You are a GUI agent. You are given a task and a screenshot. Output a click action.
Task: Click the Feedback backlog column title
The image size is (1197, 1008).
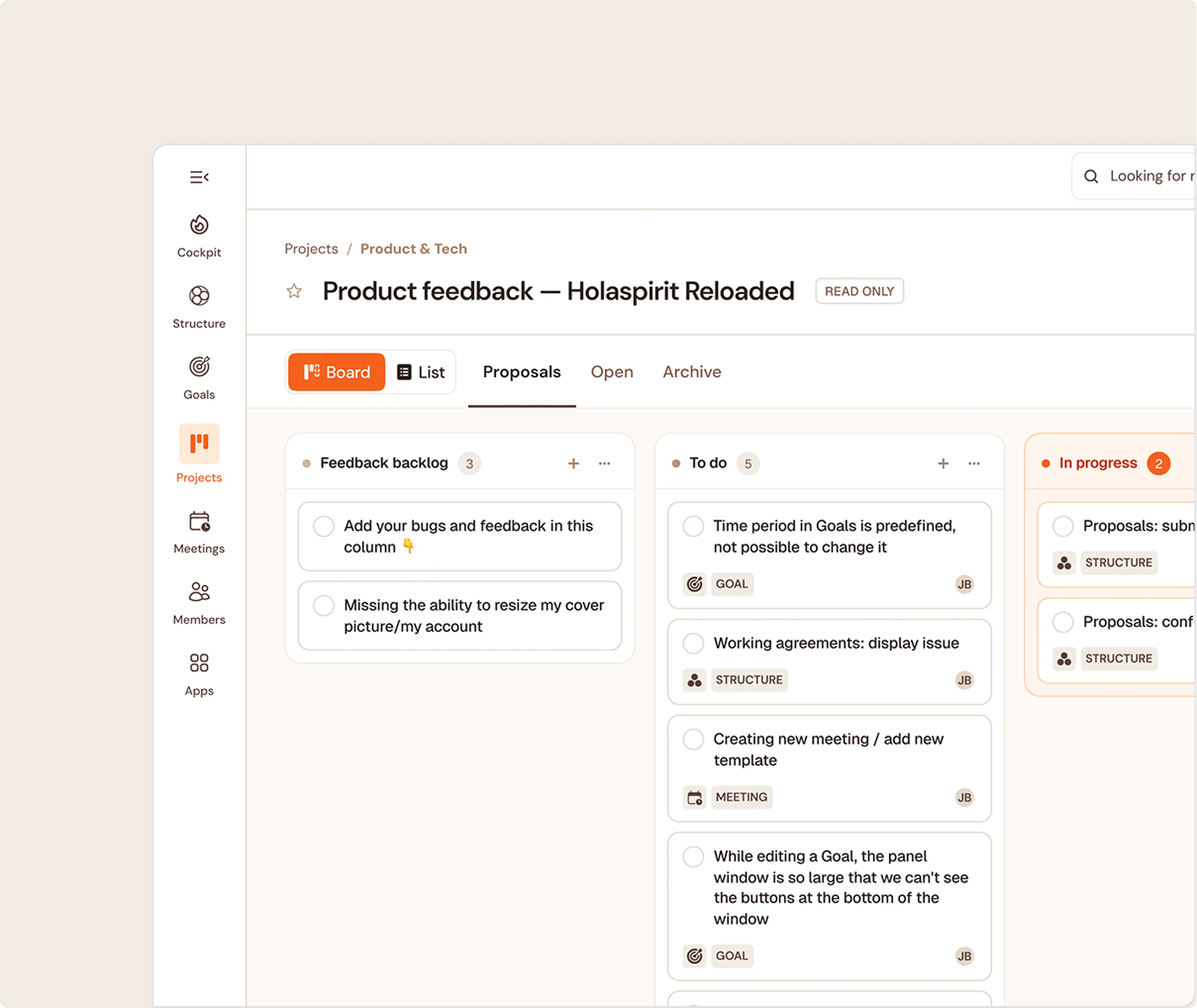point(384,463)
